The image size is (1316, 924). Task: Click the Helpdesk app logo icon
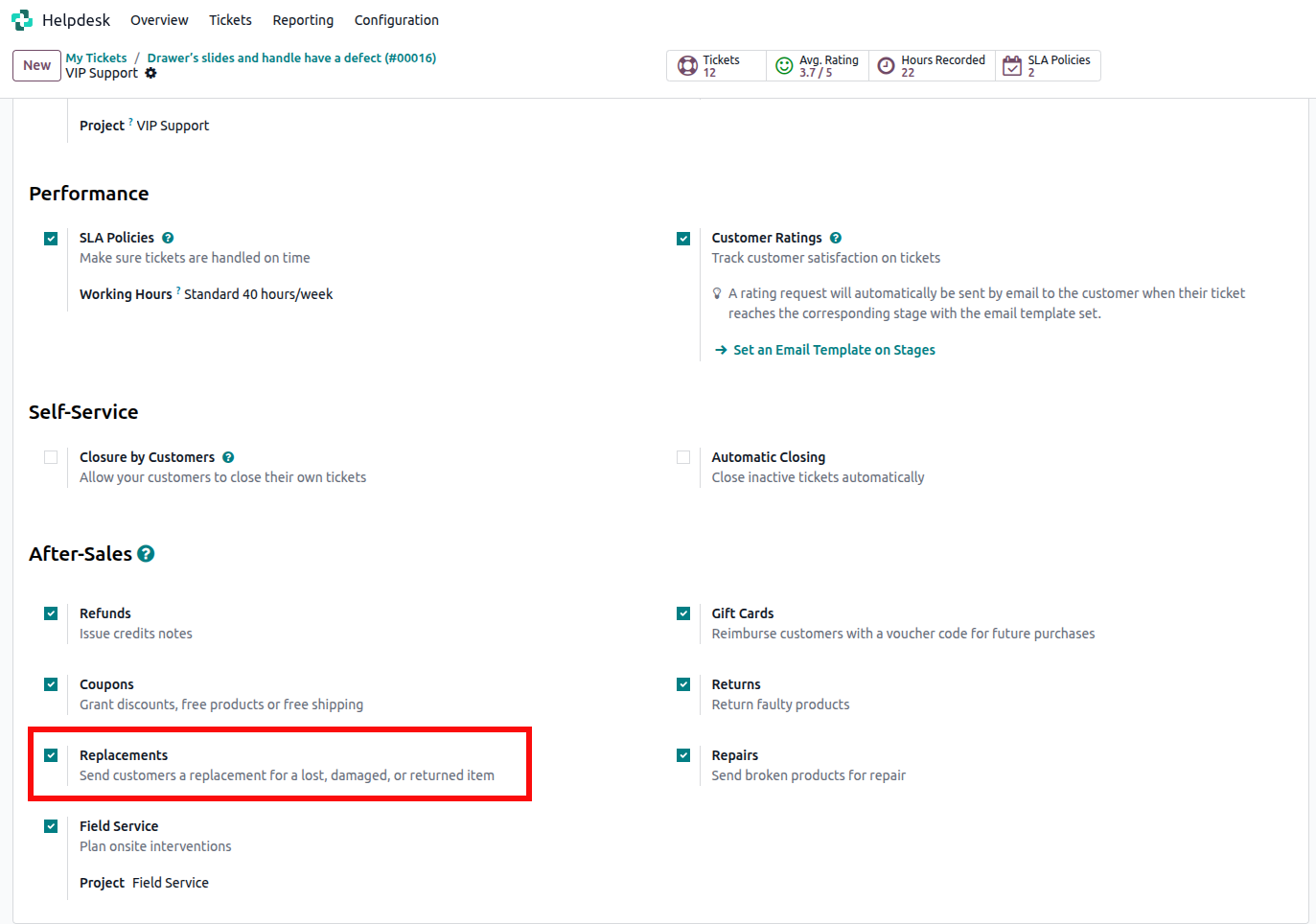click(22, 20)
